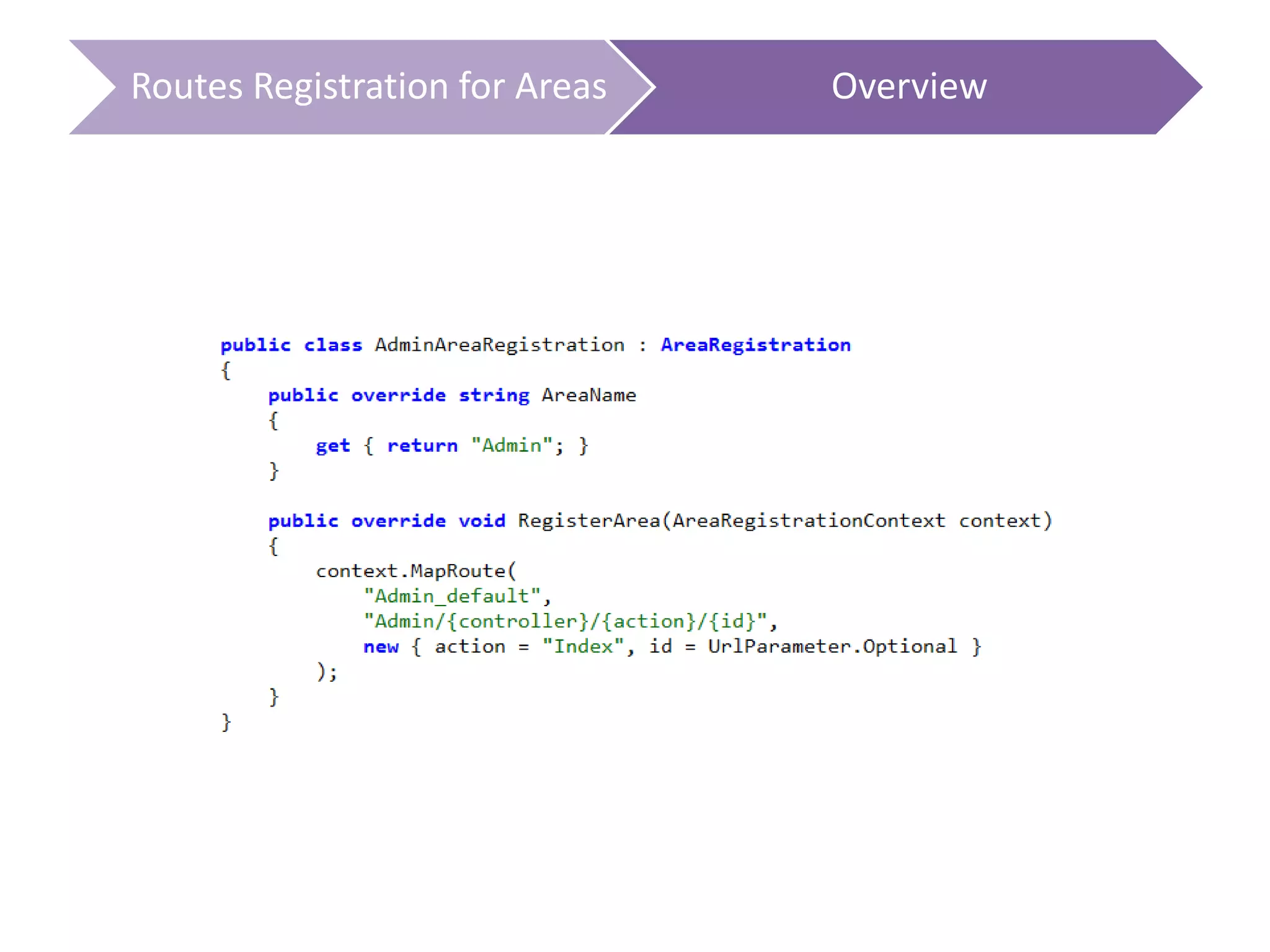Viewport: 1270px width, 952px height.
Task: Click the AreaRegistrationContext parameter type
Action: tap(809, 521)
